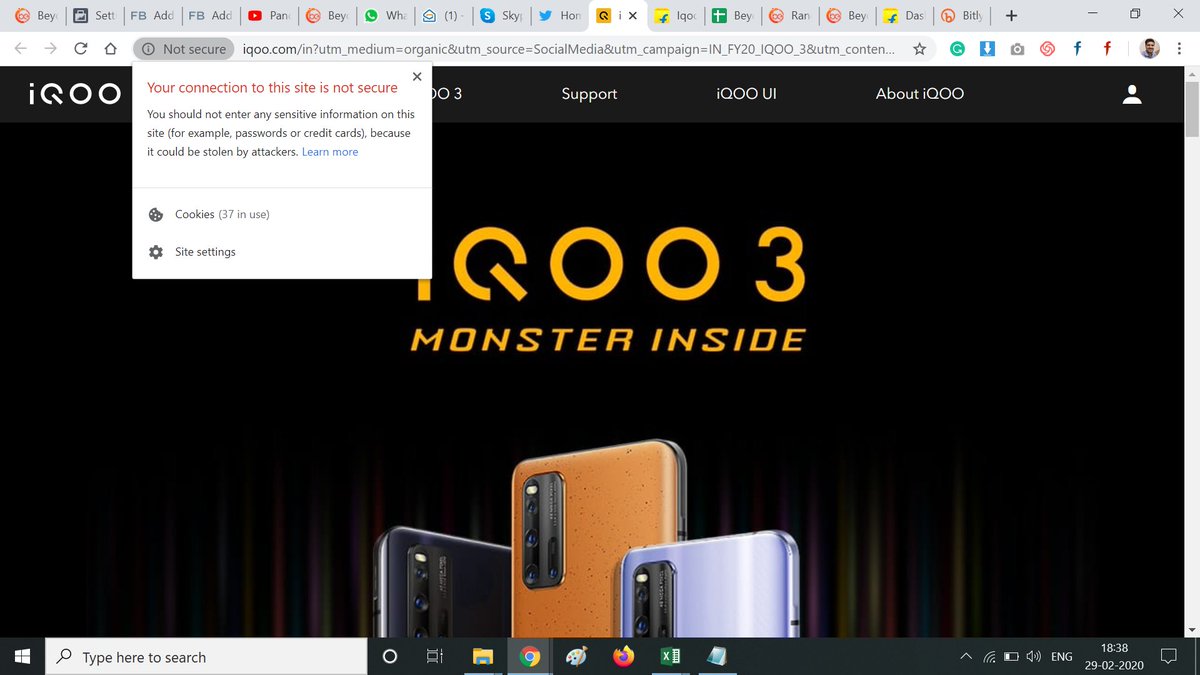Click the forward navigation arrow
The image size is (1200, 675).
pos(51,48)
